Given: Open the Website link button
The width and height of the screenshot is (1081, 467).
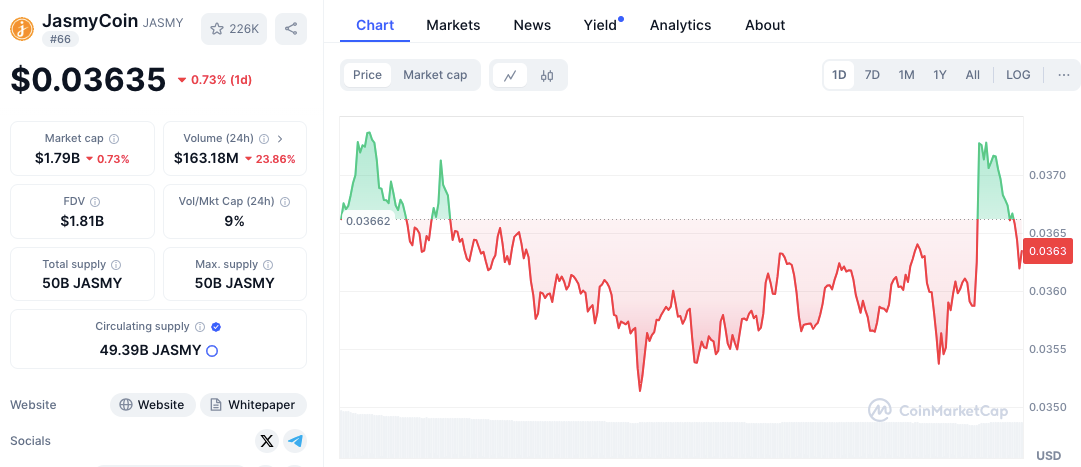Looking at the screenshot, I should tap(152, 405).
